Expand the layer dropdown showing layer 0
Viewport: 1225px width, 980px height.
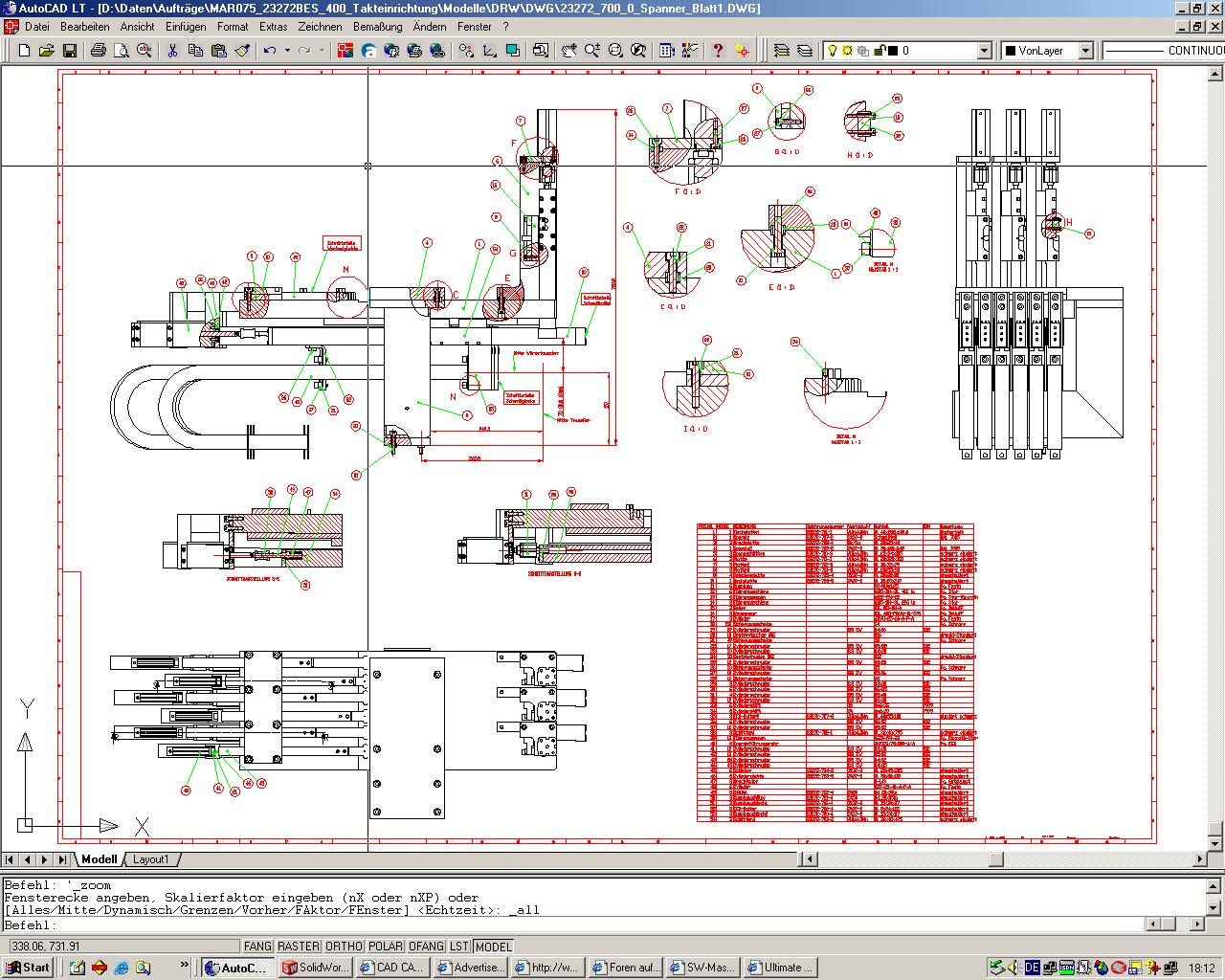(x=985, y=51)
